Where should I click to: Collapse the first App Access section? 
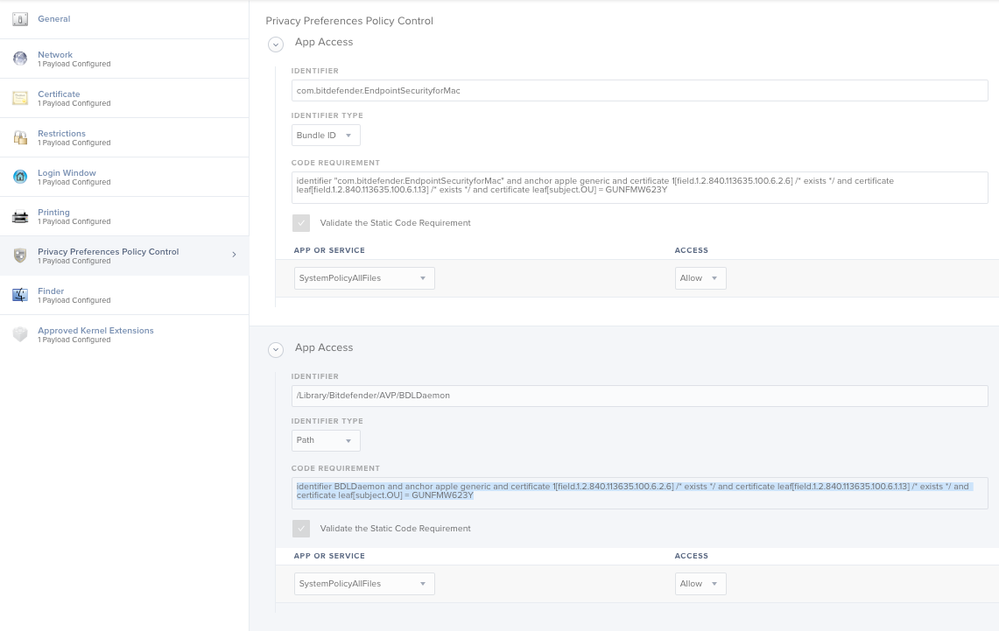point(275,44)
